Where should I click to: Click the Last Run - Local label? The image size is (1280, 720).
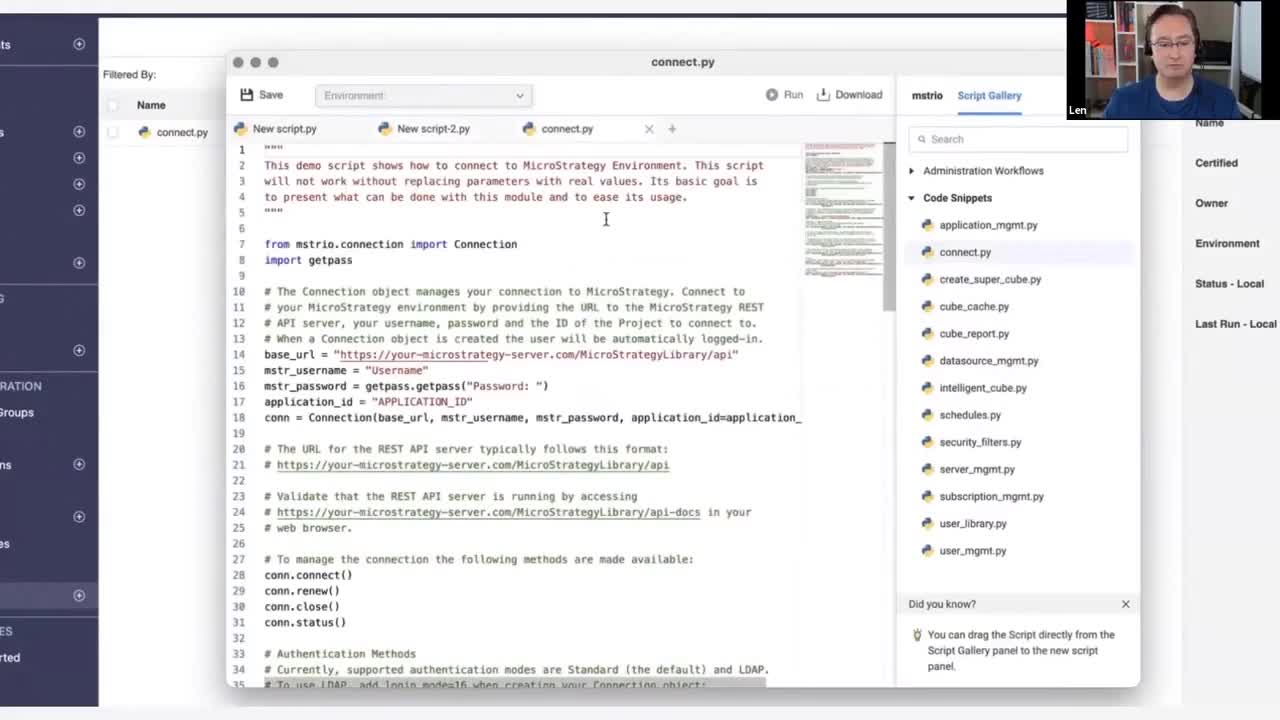click(x=1236, y=324)
